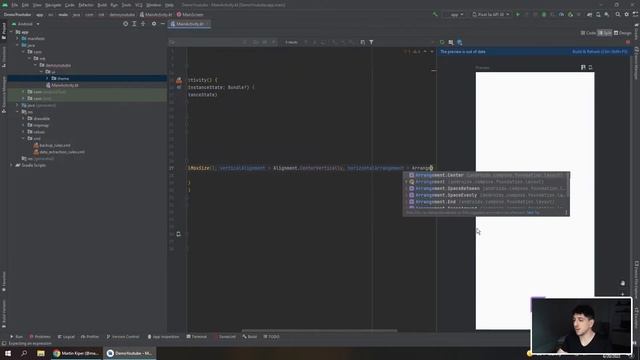Open the Problems tool window
This screenshot has width=640, height=360.
(x=40, y=337)
